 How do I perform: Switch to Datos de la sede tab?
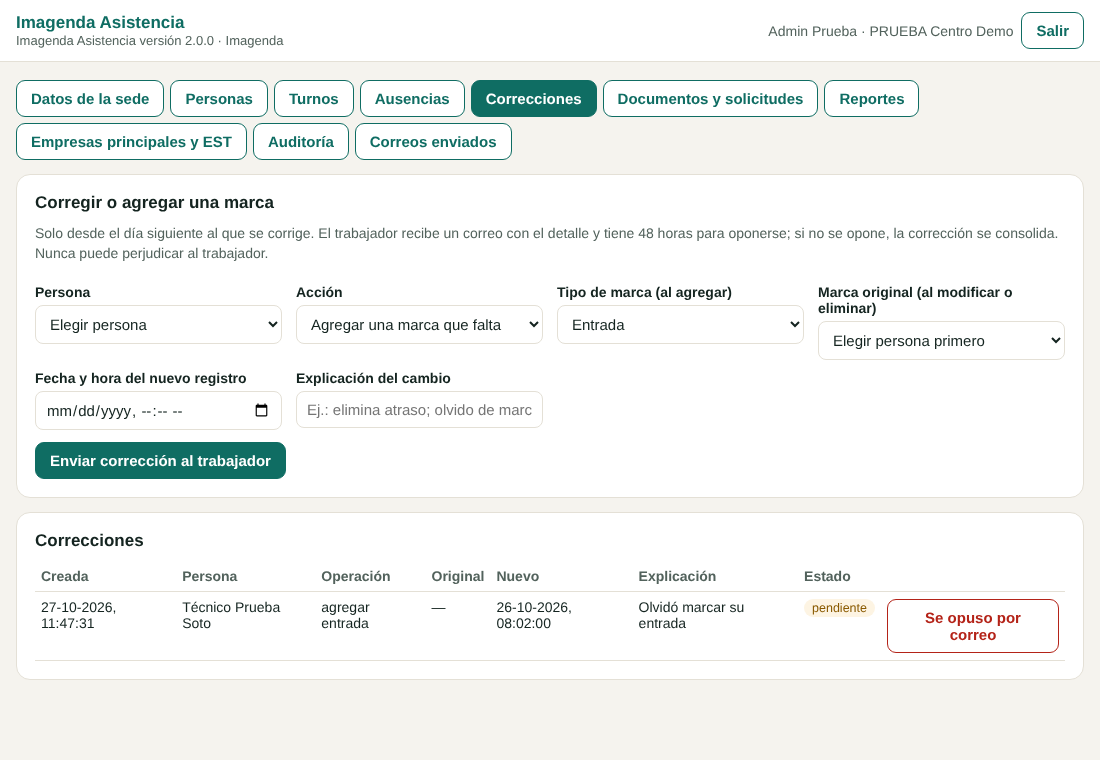tap(90, 99)
